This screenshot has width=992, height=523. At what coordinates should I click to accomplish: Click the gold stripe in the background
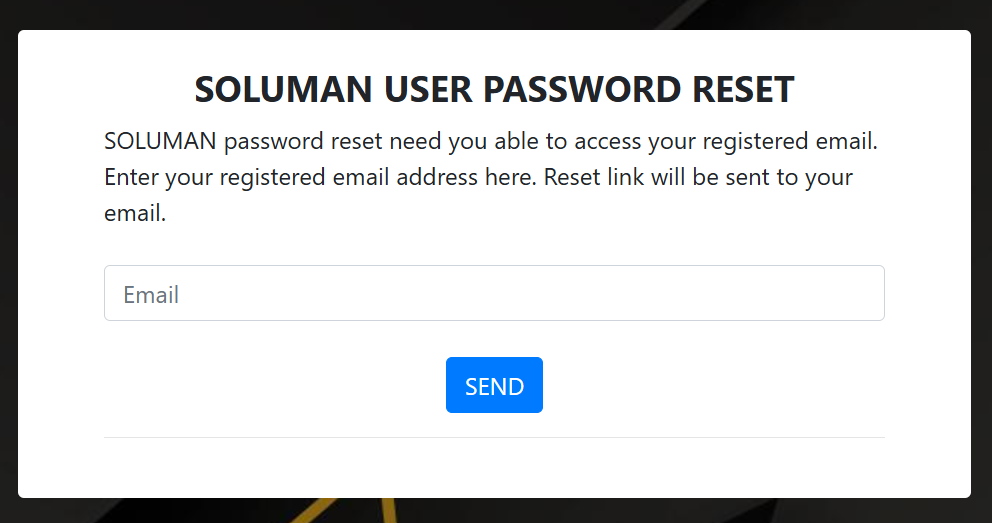[340, 510]
